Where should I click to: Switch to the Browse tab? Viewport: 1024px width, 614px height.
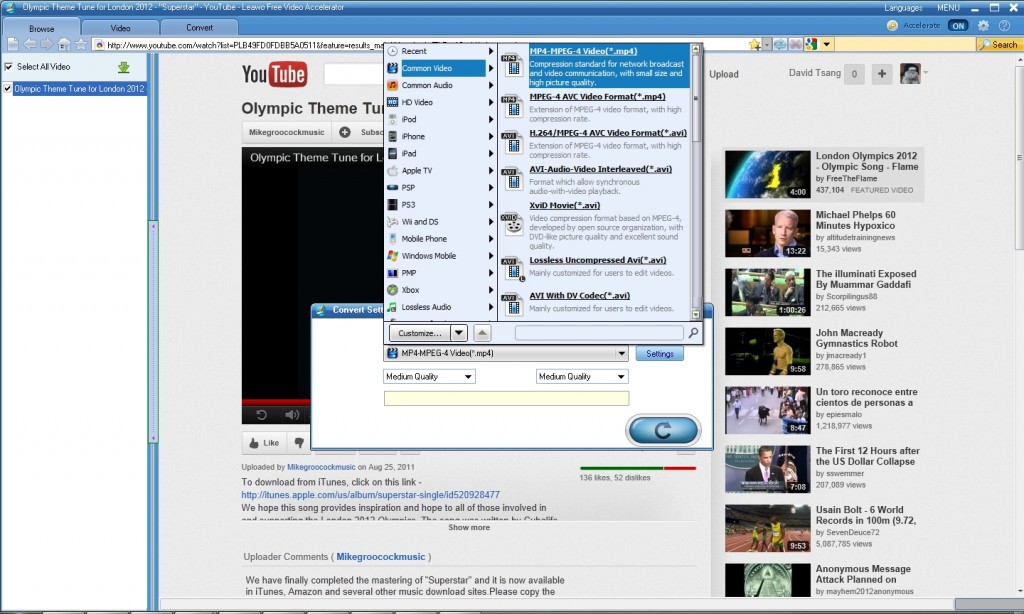point(41,28)
